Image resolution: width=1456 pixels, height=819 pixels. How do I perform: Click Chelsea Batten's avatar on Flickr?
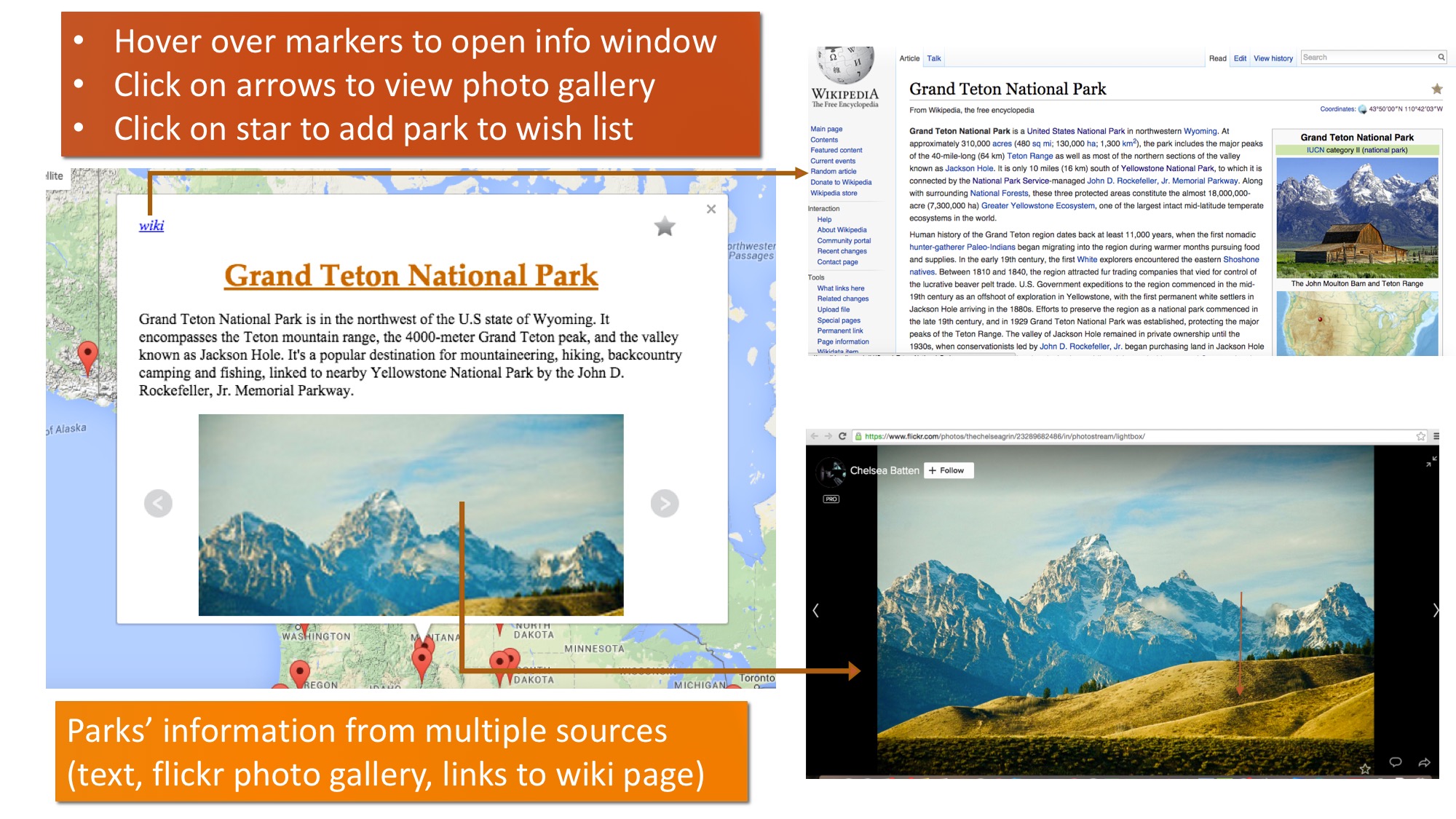pyautogui.click(x=831, y=472)
